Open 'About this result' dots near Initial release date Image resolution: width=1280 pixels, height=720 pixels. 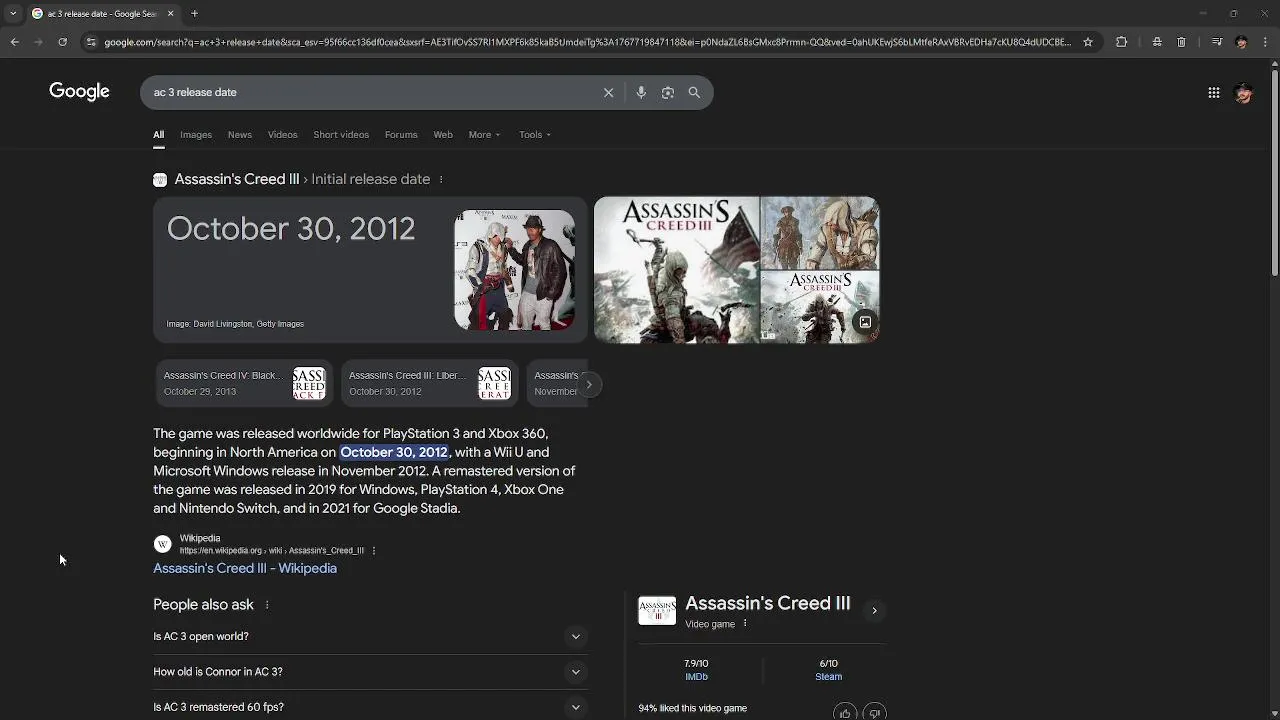coord(441,179)
